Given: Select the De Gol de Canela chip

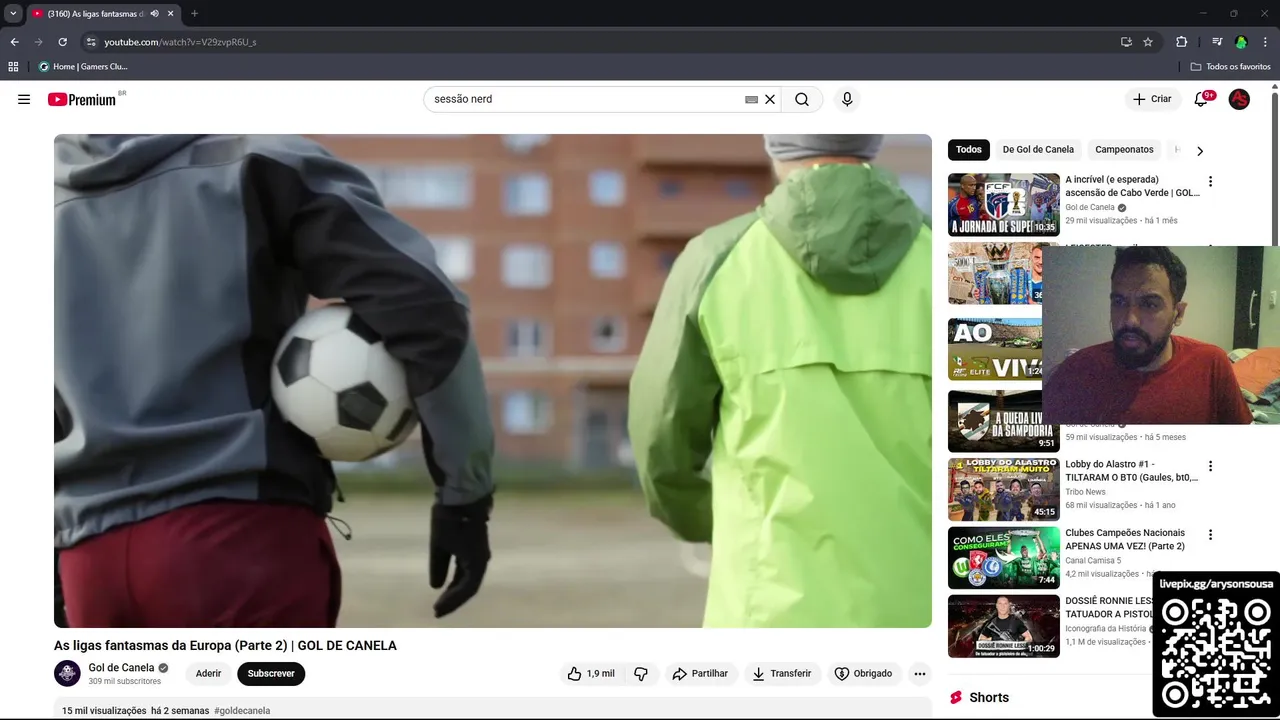Looking at the screenshot, I should 1038,150.
